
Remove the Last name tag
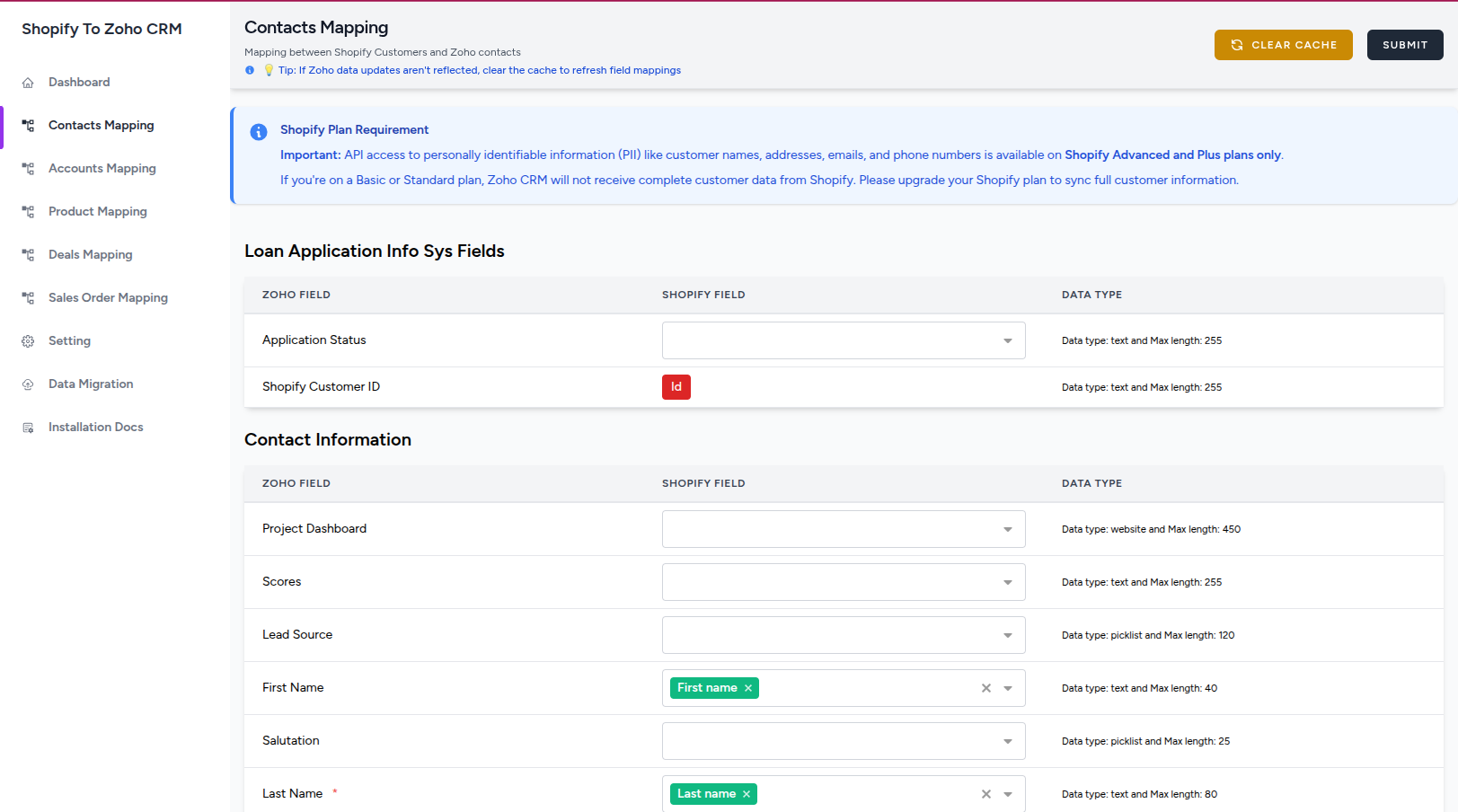point(747,794)
